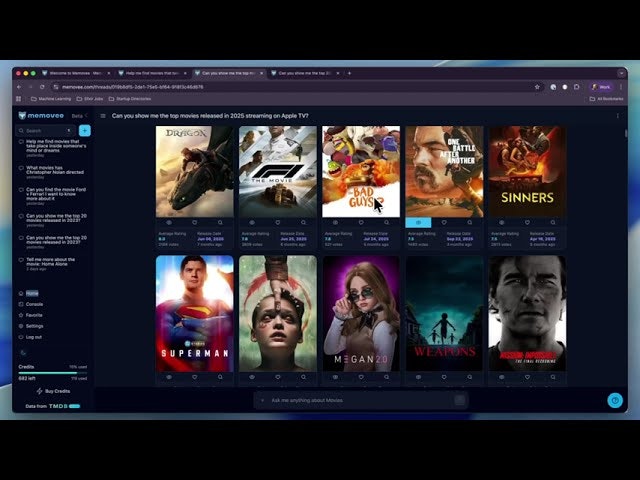Open the tab search chevron at top right

[x=621, y=73]
